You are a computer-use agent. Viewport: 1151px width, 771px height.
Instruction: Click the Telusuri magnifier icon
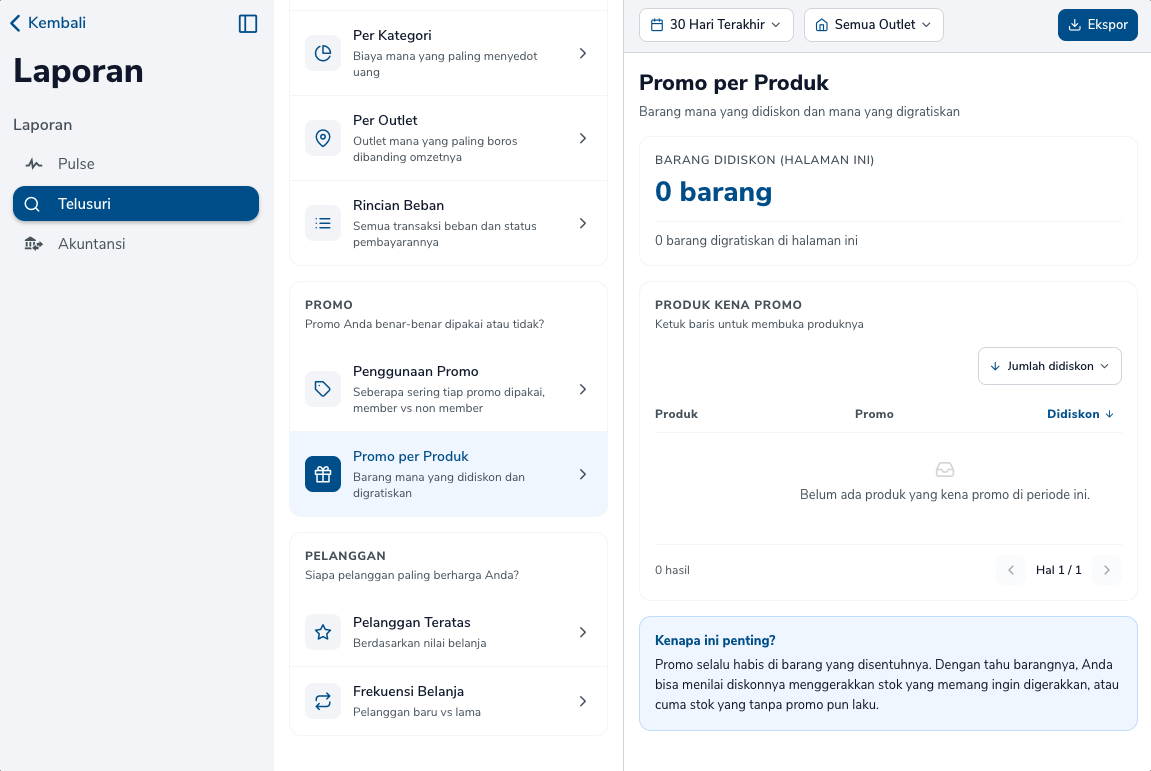(32, 204)
